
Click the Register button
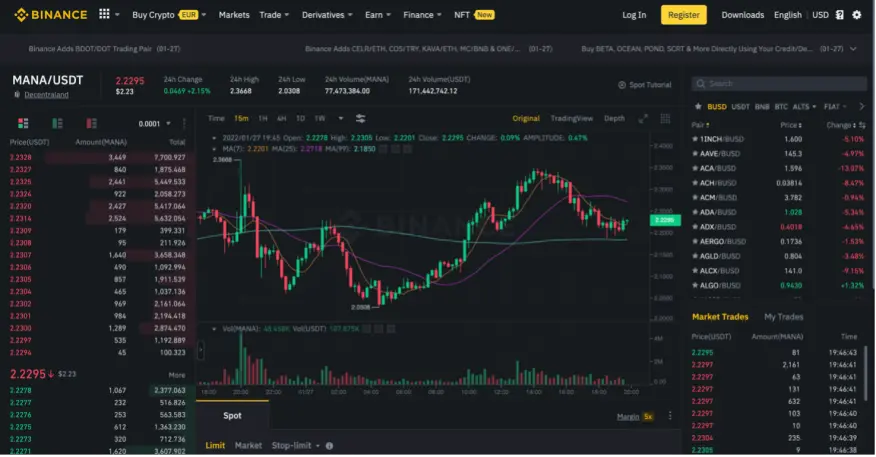click(x=683, y=15)
